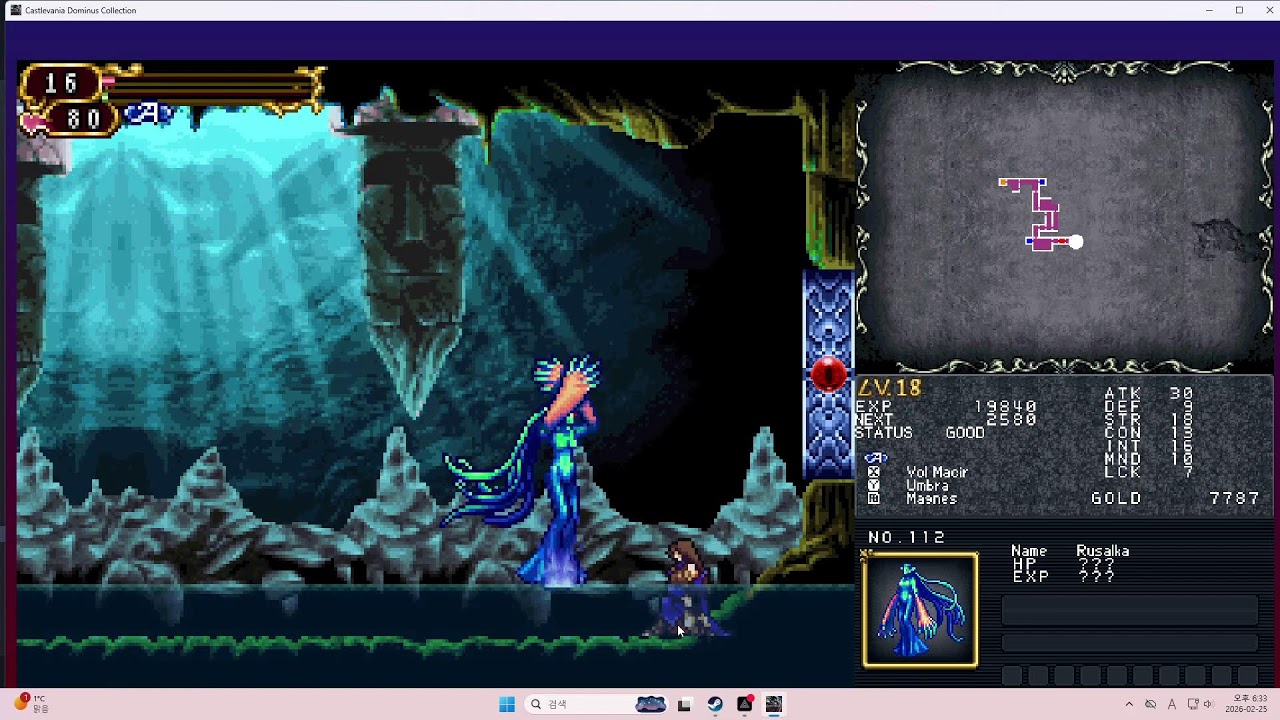Click the red orb on the blue door

pos(828,375)
